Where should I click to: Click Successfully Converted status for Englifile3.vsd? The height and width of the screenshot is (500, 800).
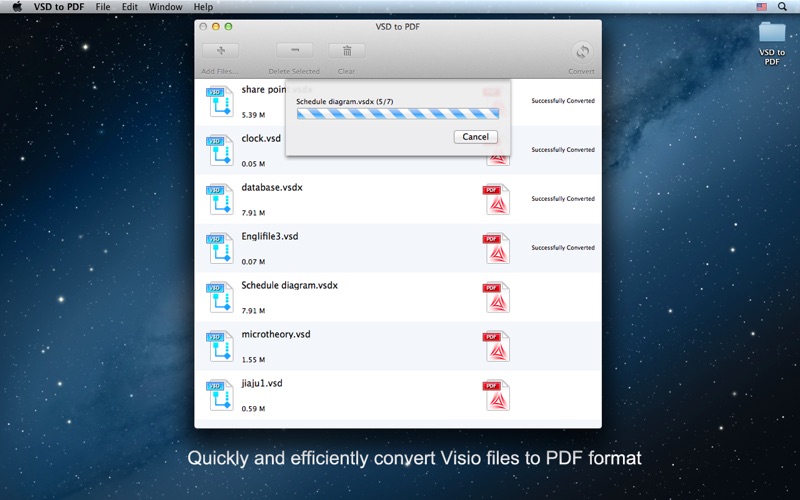pos(563,247)
